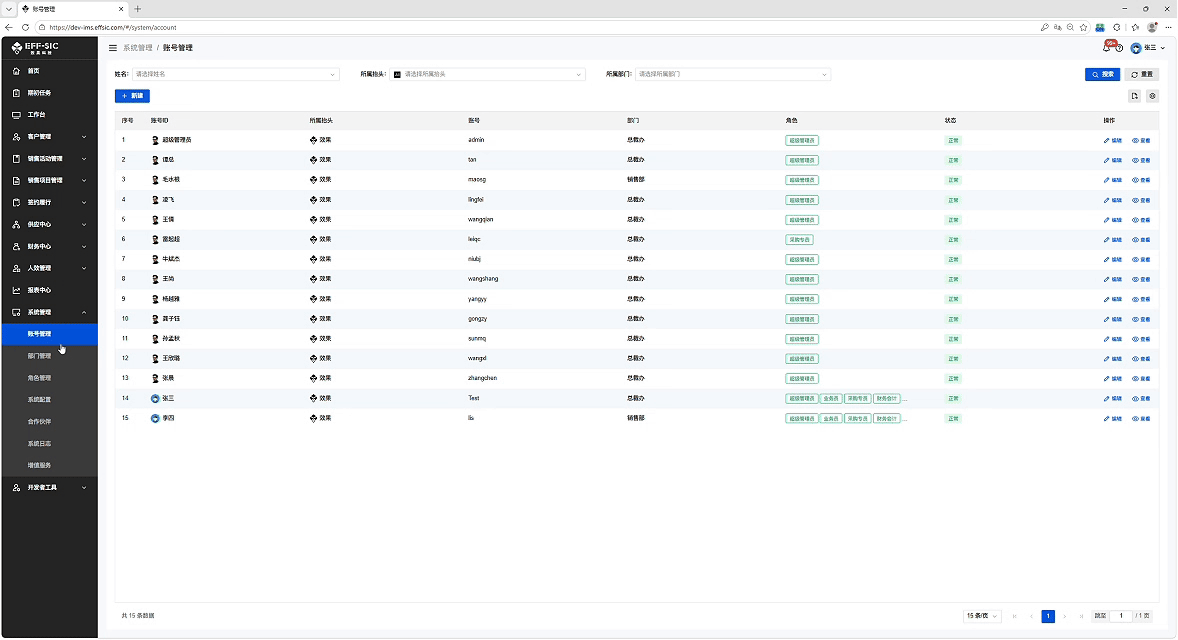Screen dimensions: 1178x640
Task: Click the jump-to-page number input
Action: click(x=1121, y=616)
